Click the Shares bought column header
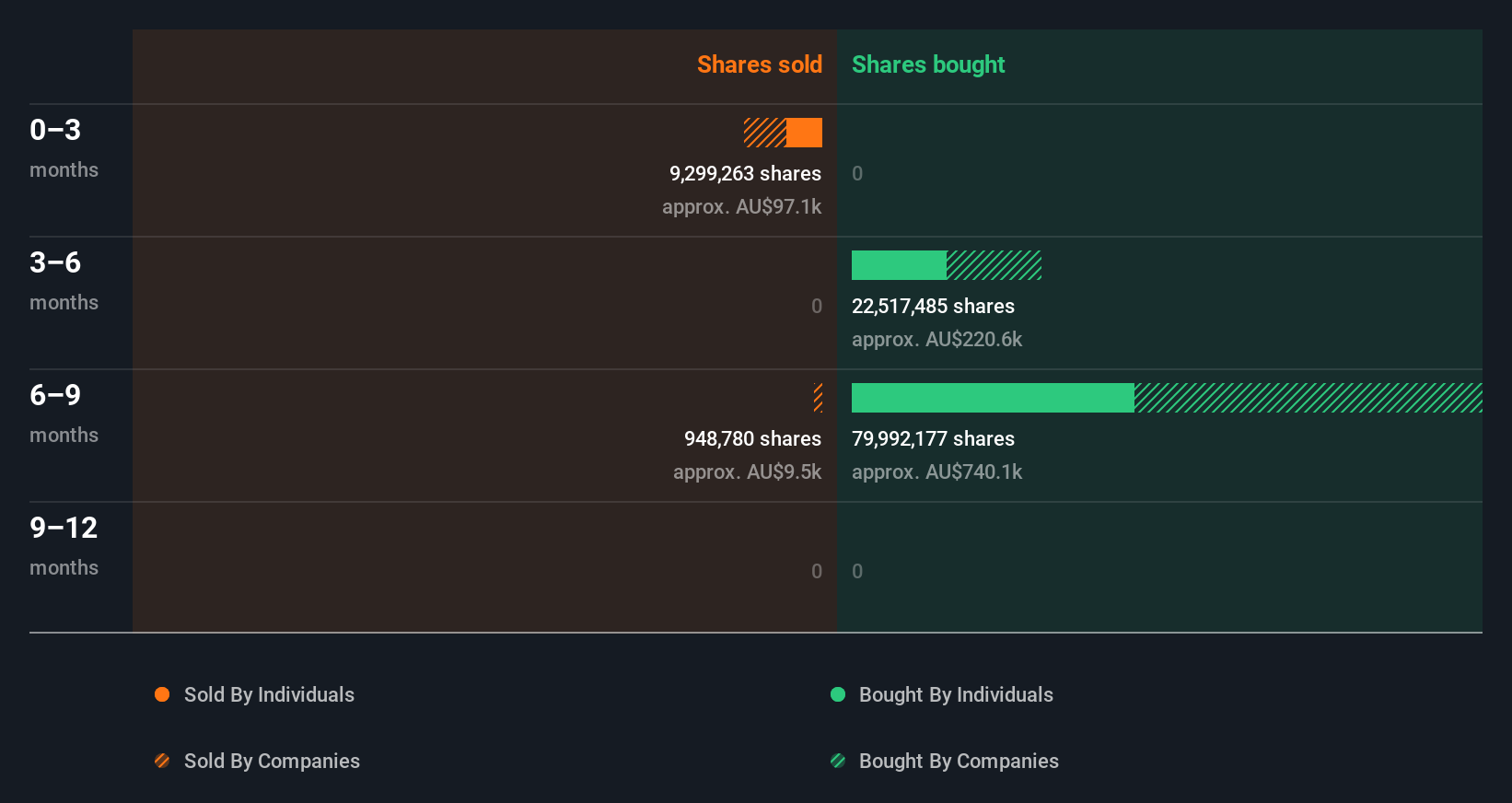The image size is (1512, 803). 928,64
